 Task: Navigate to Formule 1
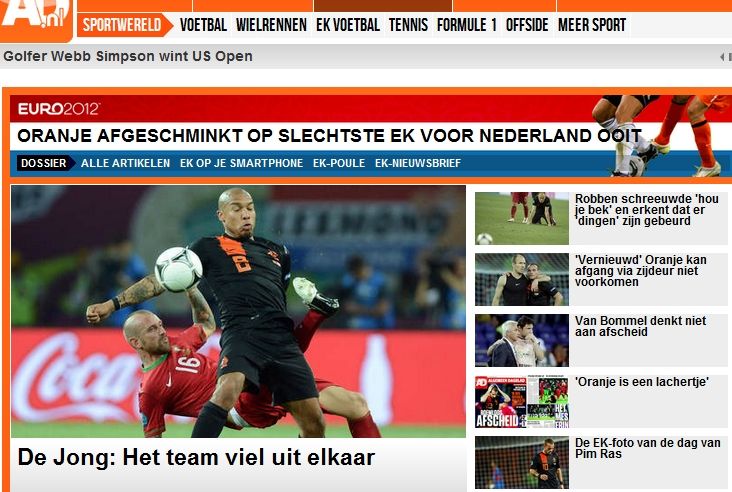(466, 25)
